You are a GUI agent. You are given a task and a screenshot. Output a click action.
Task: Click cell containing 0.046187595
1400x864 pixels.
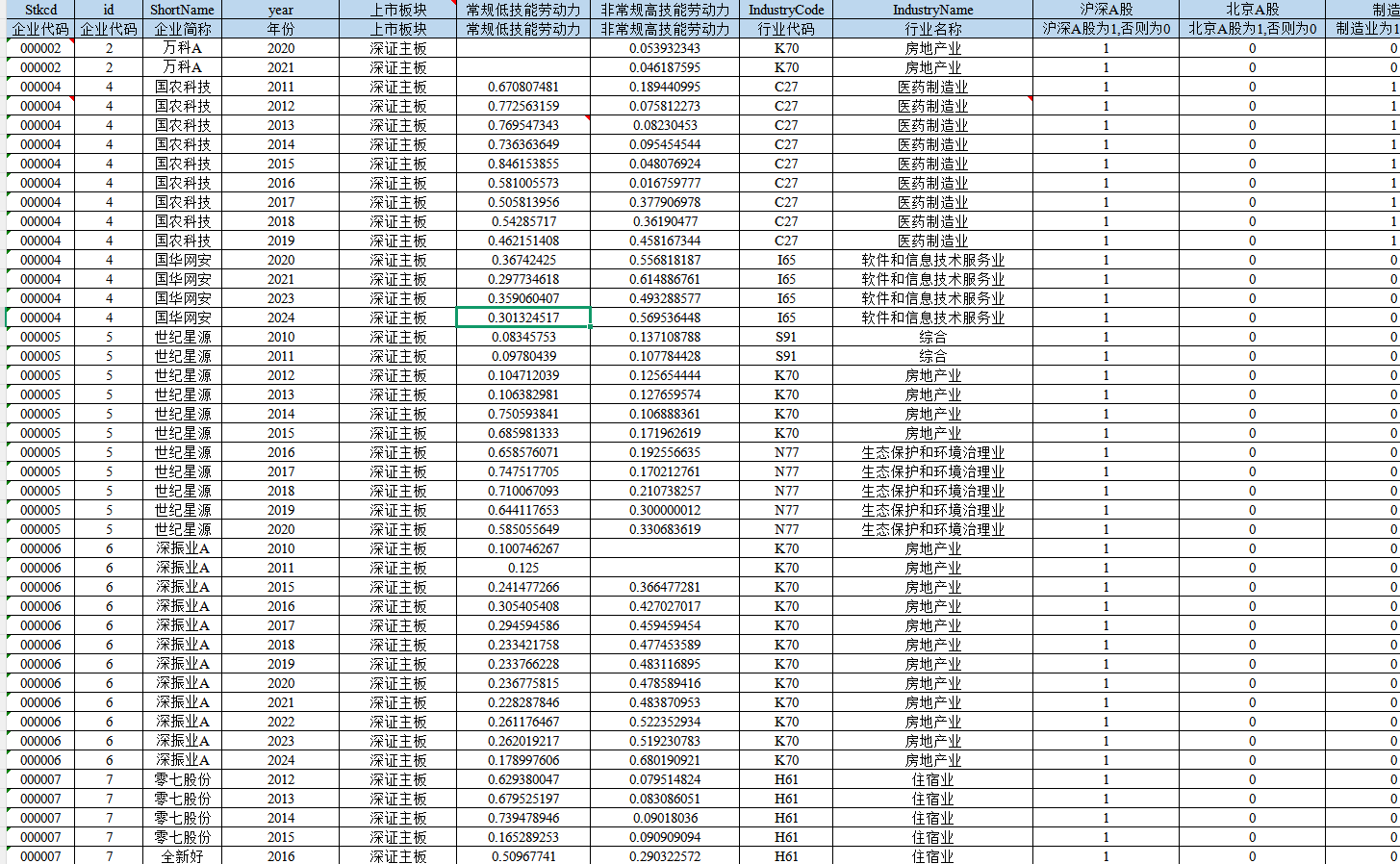tap(665, 67)
